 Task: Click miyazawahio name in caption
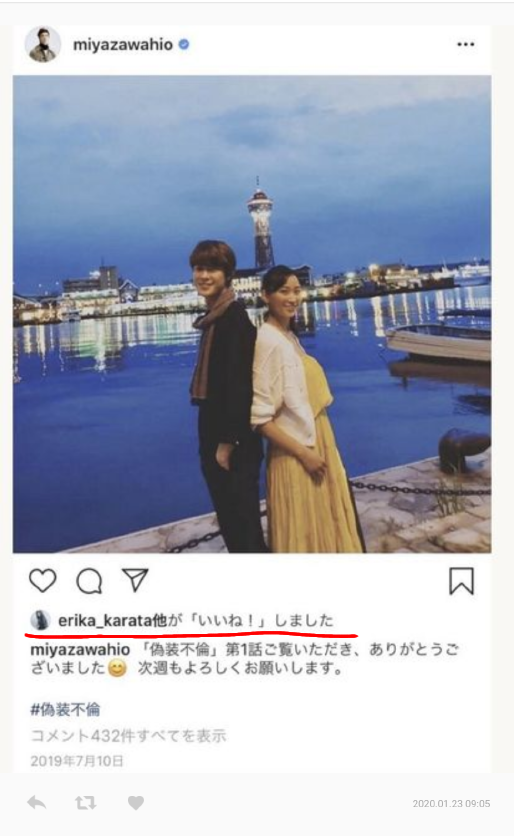[80, 649]
